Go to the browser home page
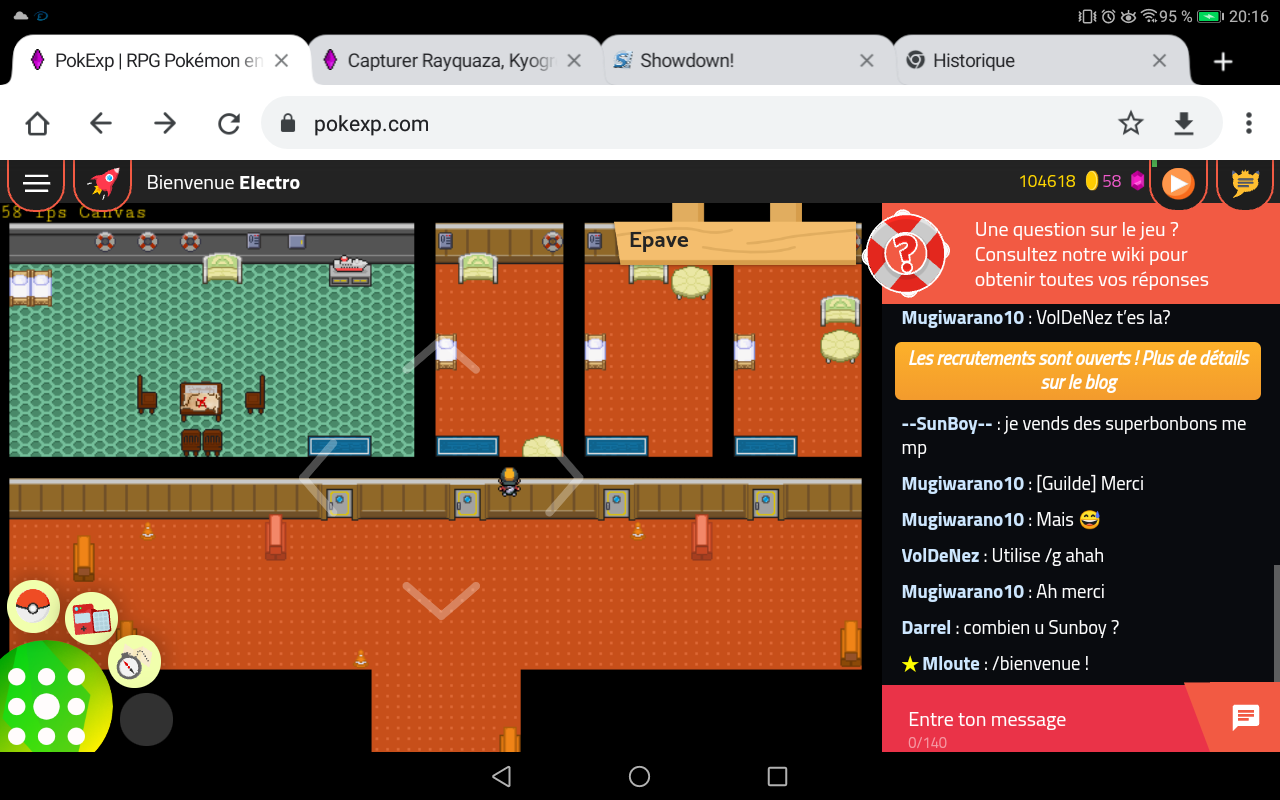This screenshot has height=800, width=1280. tap(37, 123)
